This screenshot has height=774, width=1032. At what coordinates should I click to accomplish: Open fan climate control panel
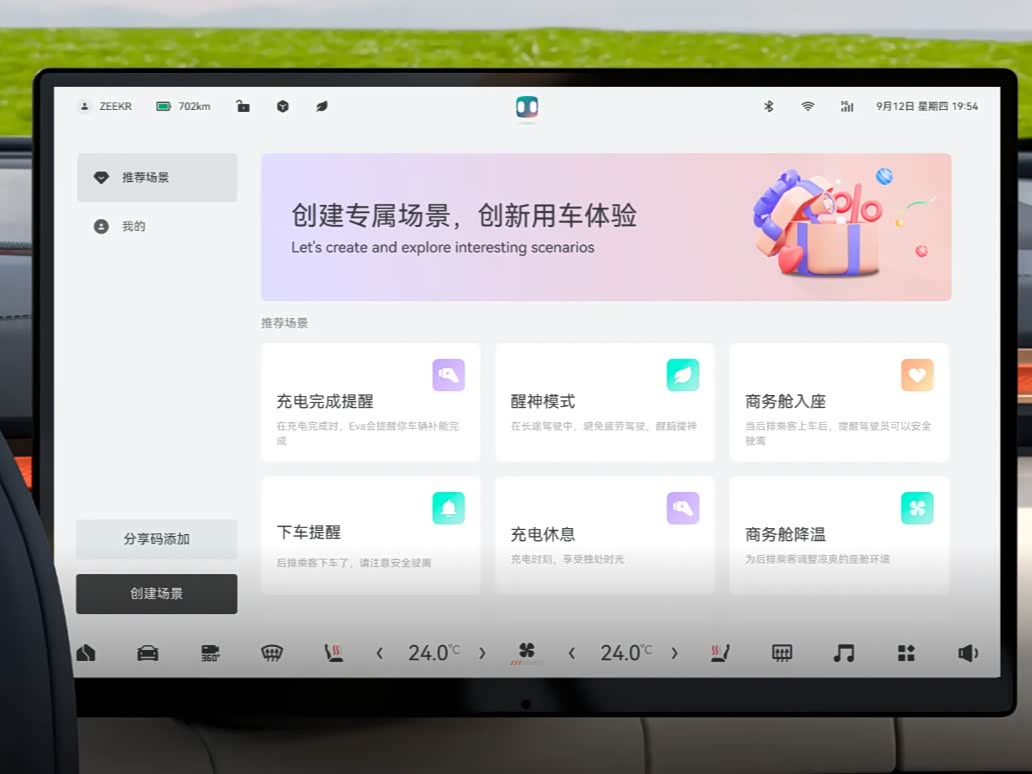[526, 652]
